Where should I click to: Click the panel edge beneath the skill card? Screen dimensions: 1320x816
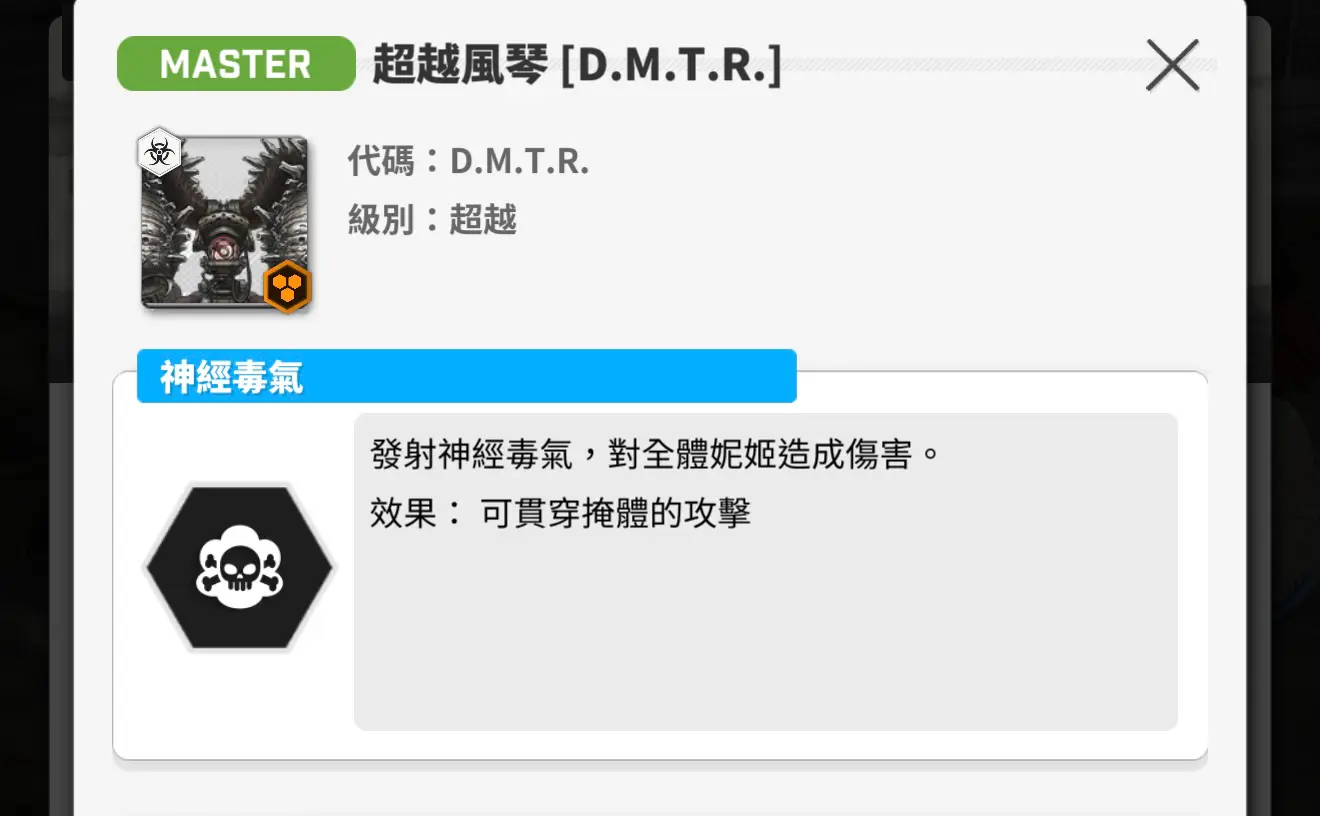660,790
